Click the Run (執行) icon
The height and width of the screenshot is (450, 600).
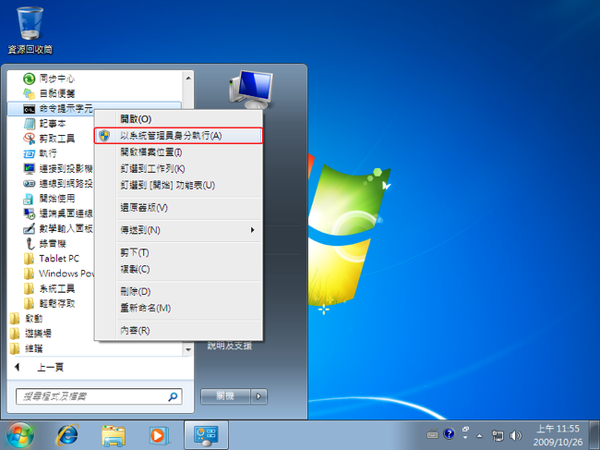pos(29,153)
